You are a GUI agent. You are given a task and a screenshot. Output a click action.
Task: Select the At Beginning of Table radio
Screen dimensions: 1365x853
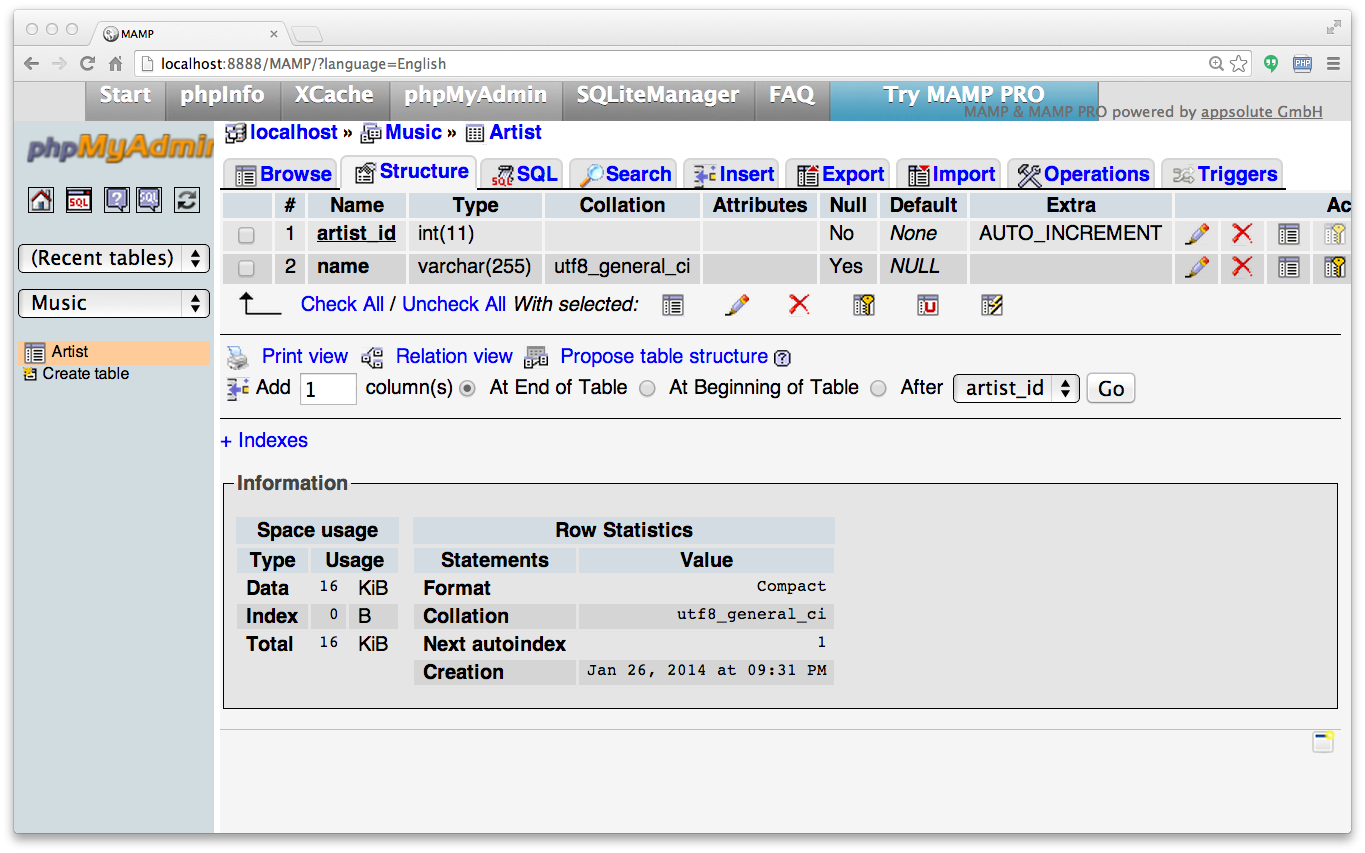648,389
